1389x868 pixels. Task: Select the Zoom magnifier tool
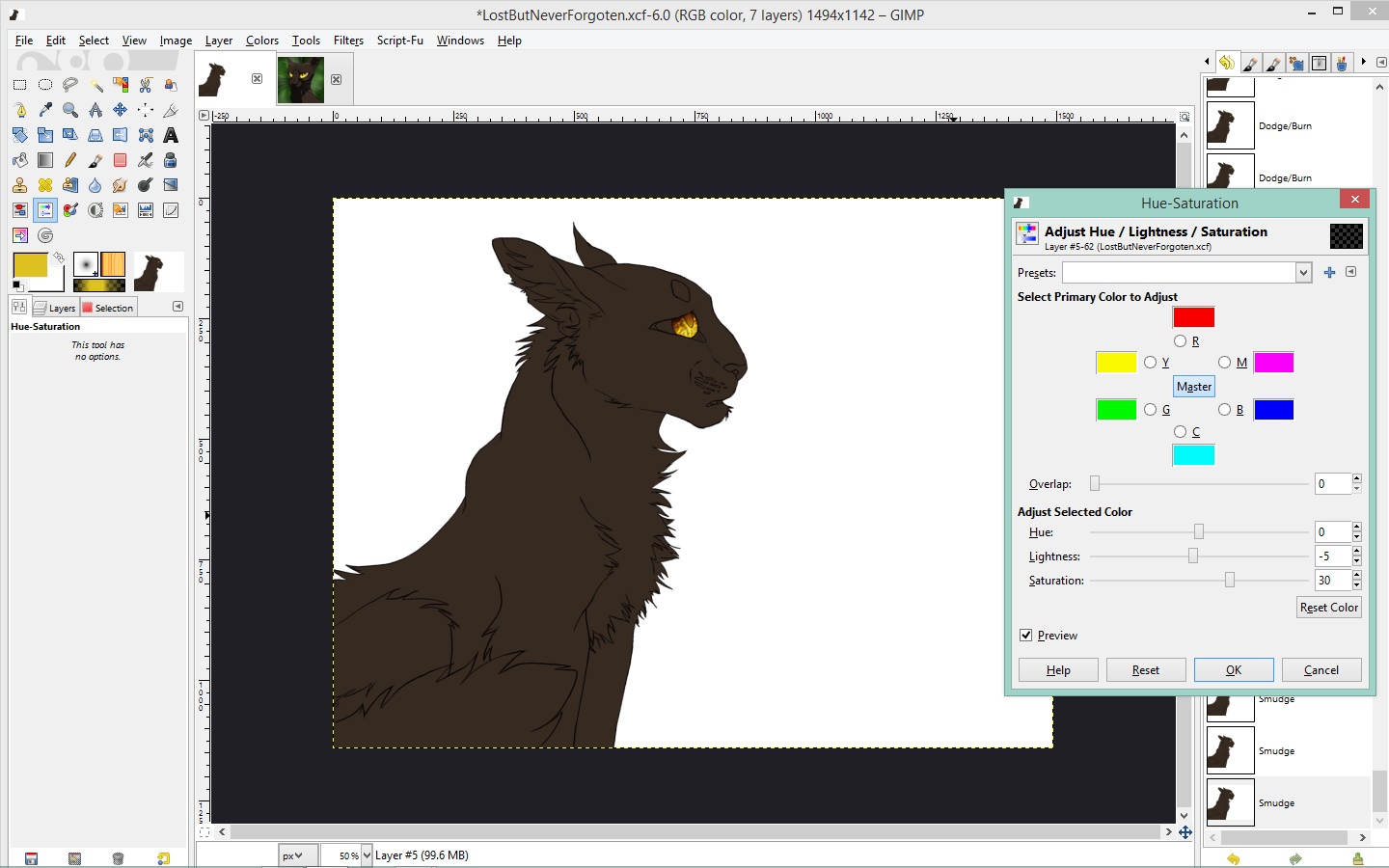click(70, 110)
